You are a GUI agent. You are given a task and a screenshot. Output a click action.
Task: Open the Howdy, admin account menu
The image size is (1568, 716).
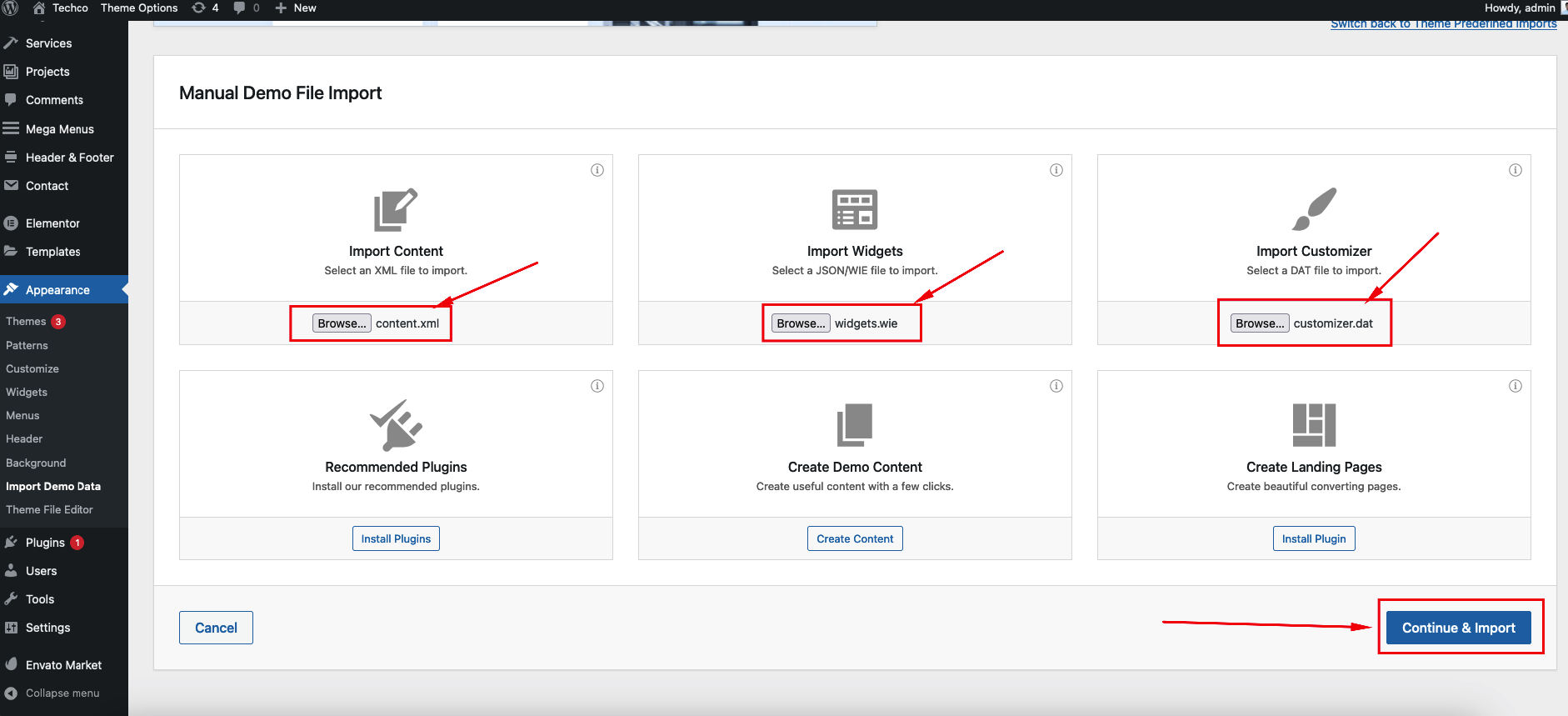[x=1520, y=8]
